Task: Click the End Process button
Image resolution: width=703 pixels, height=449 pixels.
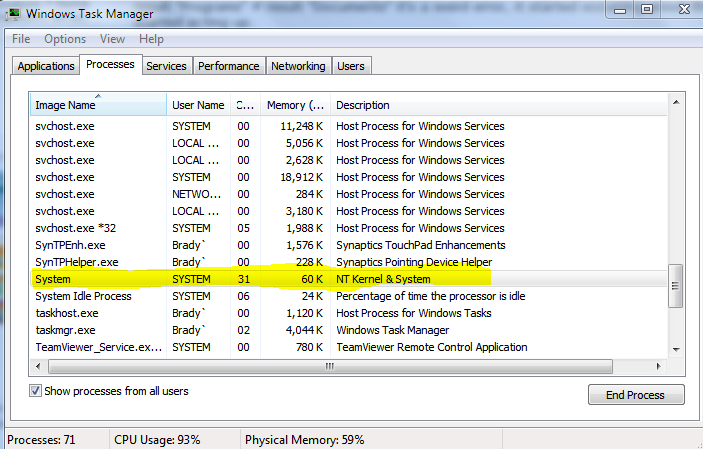Action: click(x=636, y=395)
